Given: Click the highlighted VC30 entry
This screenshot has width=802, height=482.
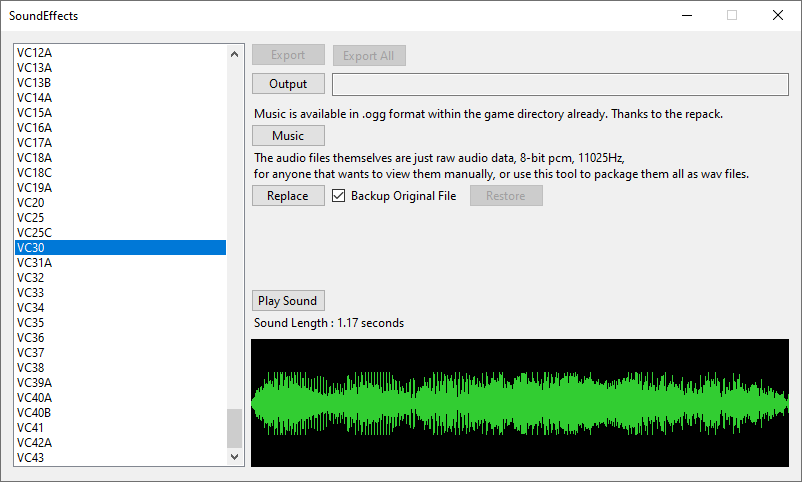Looking at the screenshot, I should point(121,248).
